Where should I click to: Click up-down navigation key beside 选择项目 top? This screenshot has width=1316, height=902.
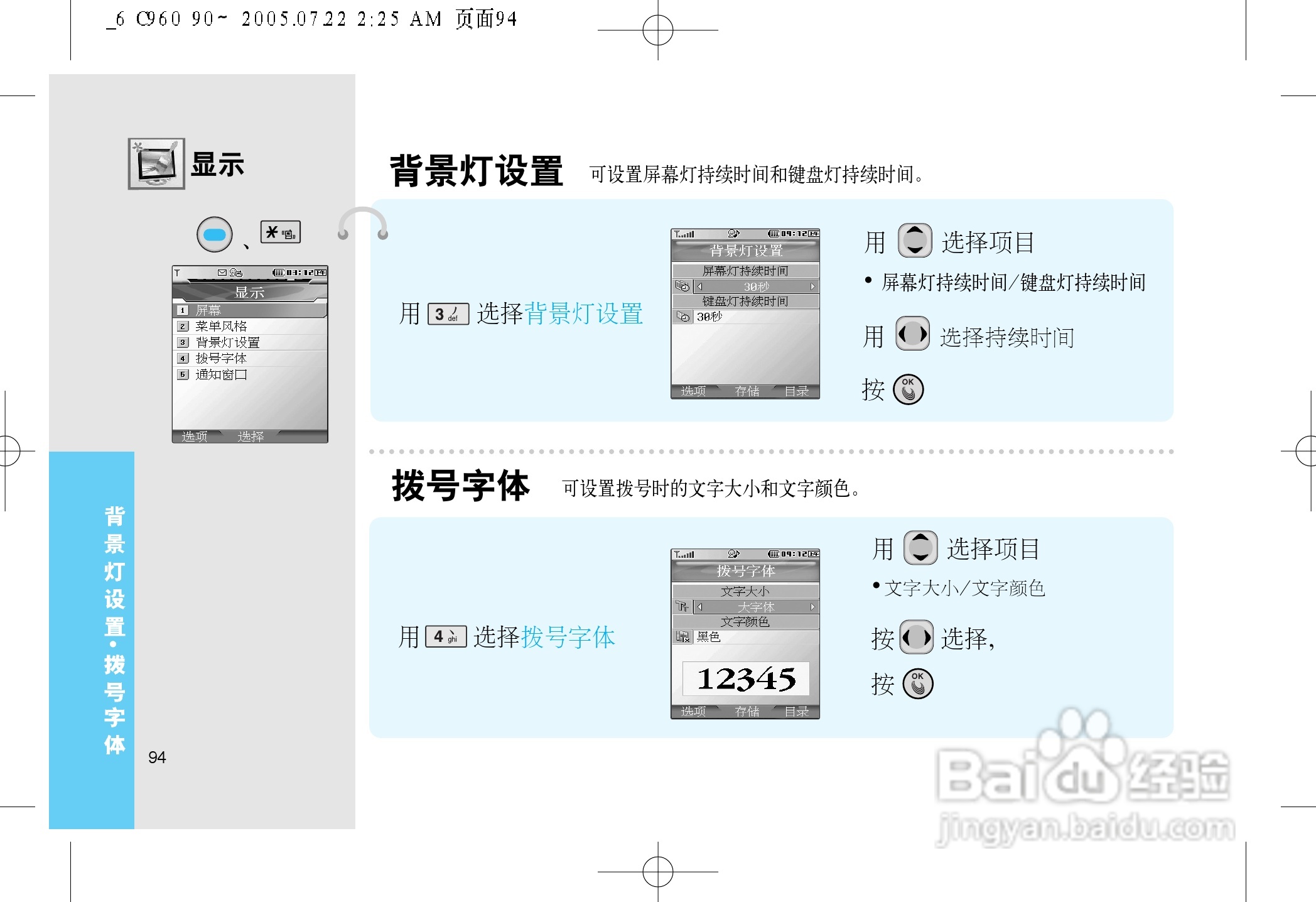pyautogui.click(x=915, y=241)
